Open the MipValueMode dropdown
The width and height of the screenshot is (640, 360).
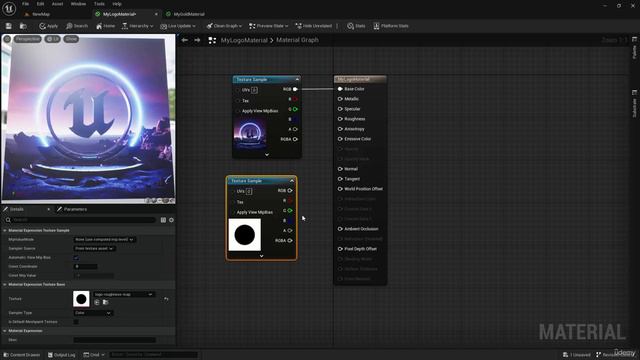click(105, 240)
